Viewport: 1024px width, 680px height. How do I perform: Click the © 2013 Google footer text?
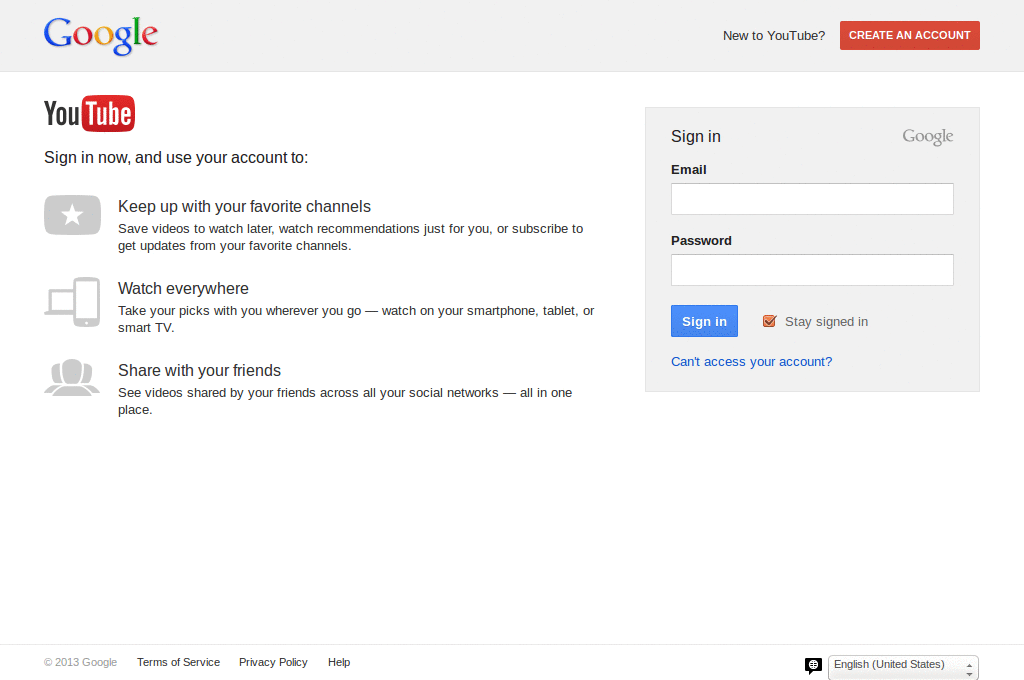pos(80,662)
